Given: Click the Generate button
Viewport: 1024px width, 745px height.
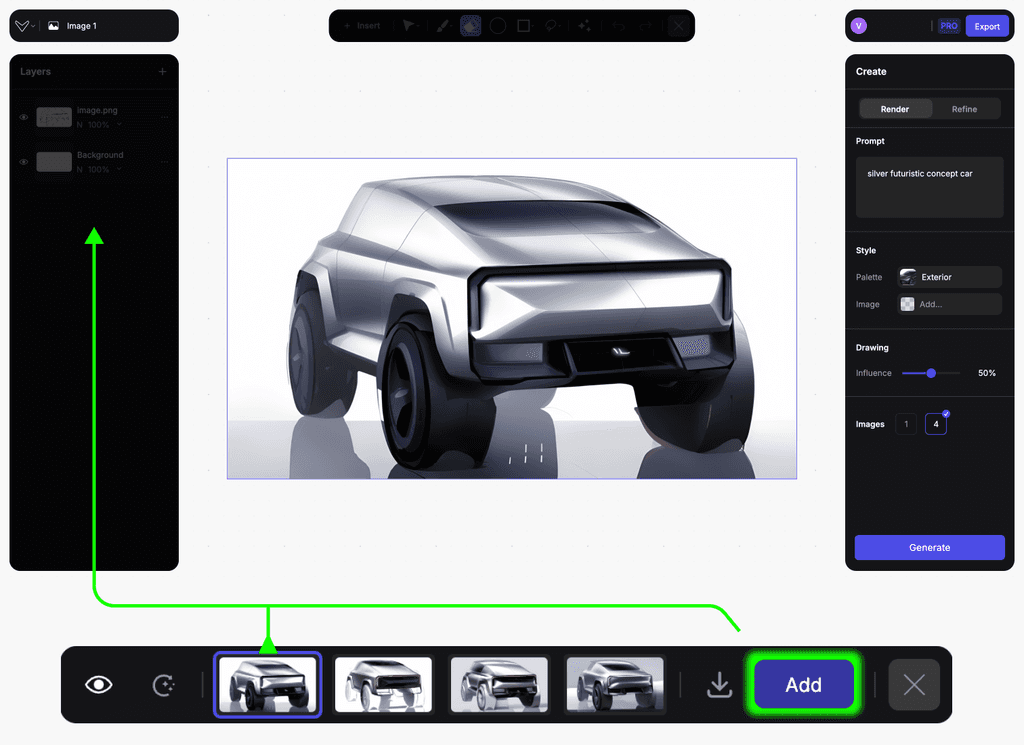Looking at the screenshot, I should coord(929,547).
